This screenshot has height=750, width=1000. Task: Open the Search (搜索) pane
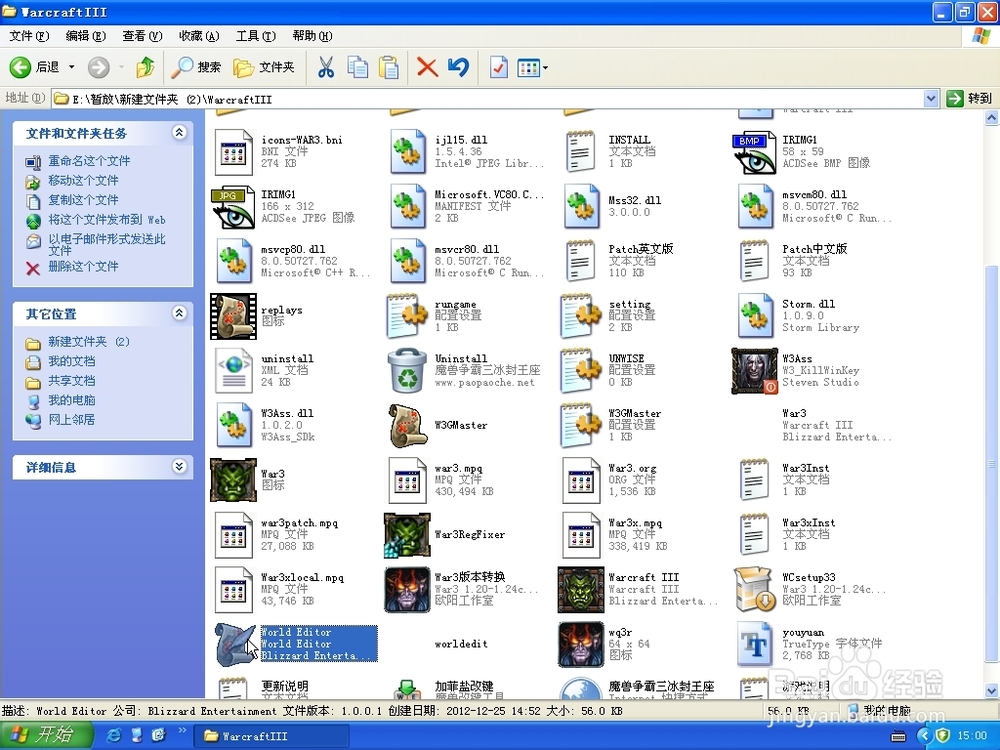(196, 67)
